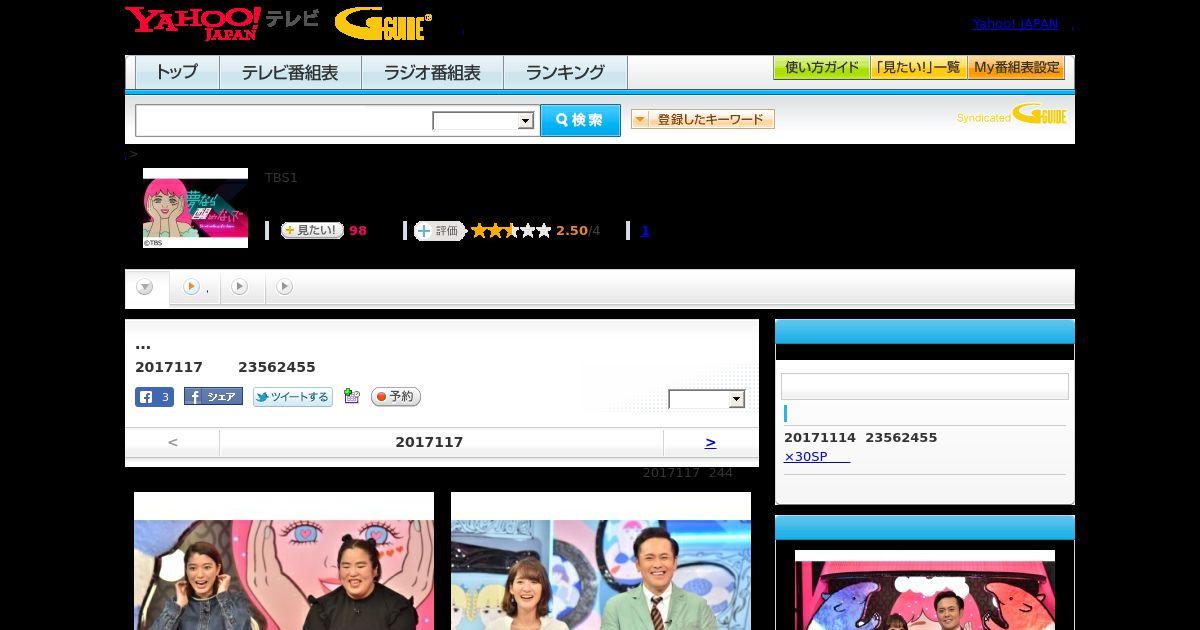
Task: Select the TBS1 channel label
Action: [281, 178]
